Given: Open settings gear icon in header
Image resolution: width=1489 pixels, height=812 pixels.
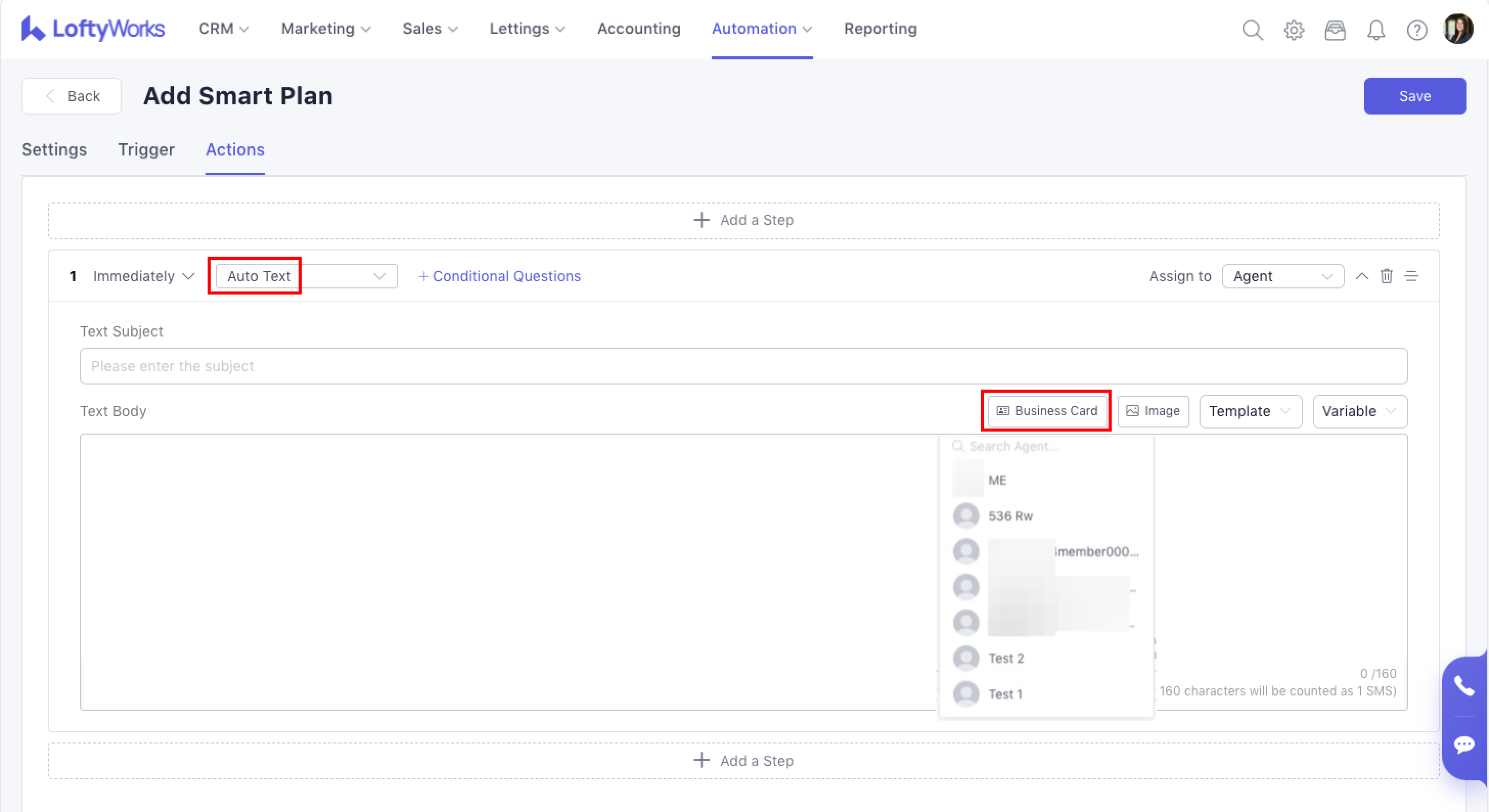Looking at the screenshot, I should click(1294, 29).
